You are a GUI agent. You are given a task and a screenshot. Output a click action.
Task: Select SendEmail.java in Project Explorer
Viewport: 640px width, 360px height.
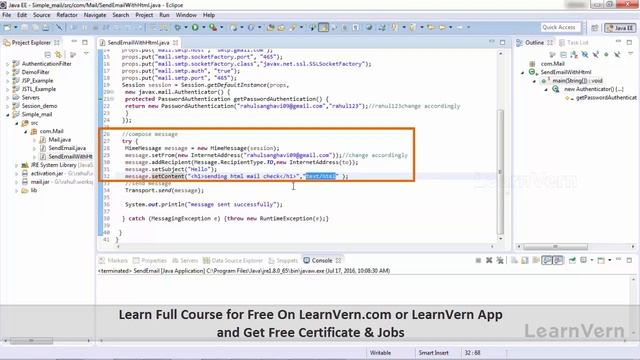pos(67,148)
